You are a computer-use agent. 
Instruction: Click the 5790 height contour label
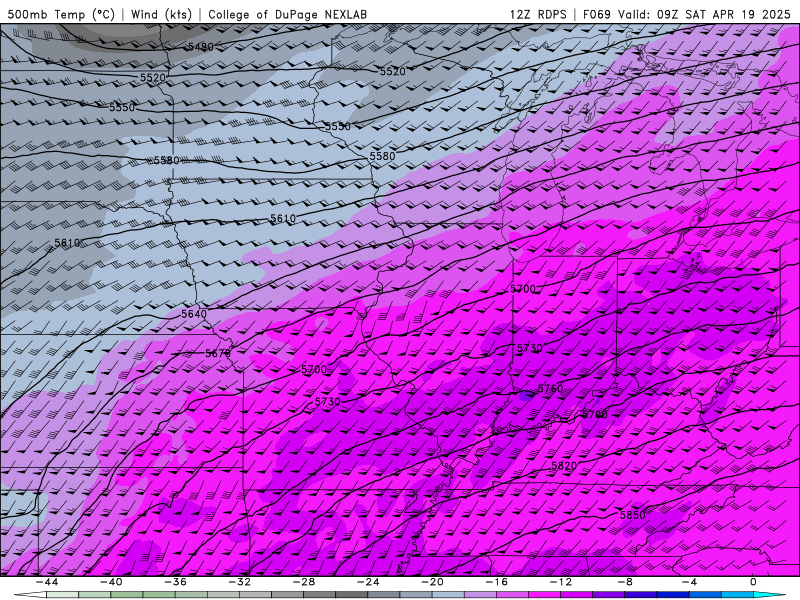(595, 415)
